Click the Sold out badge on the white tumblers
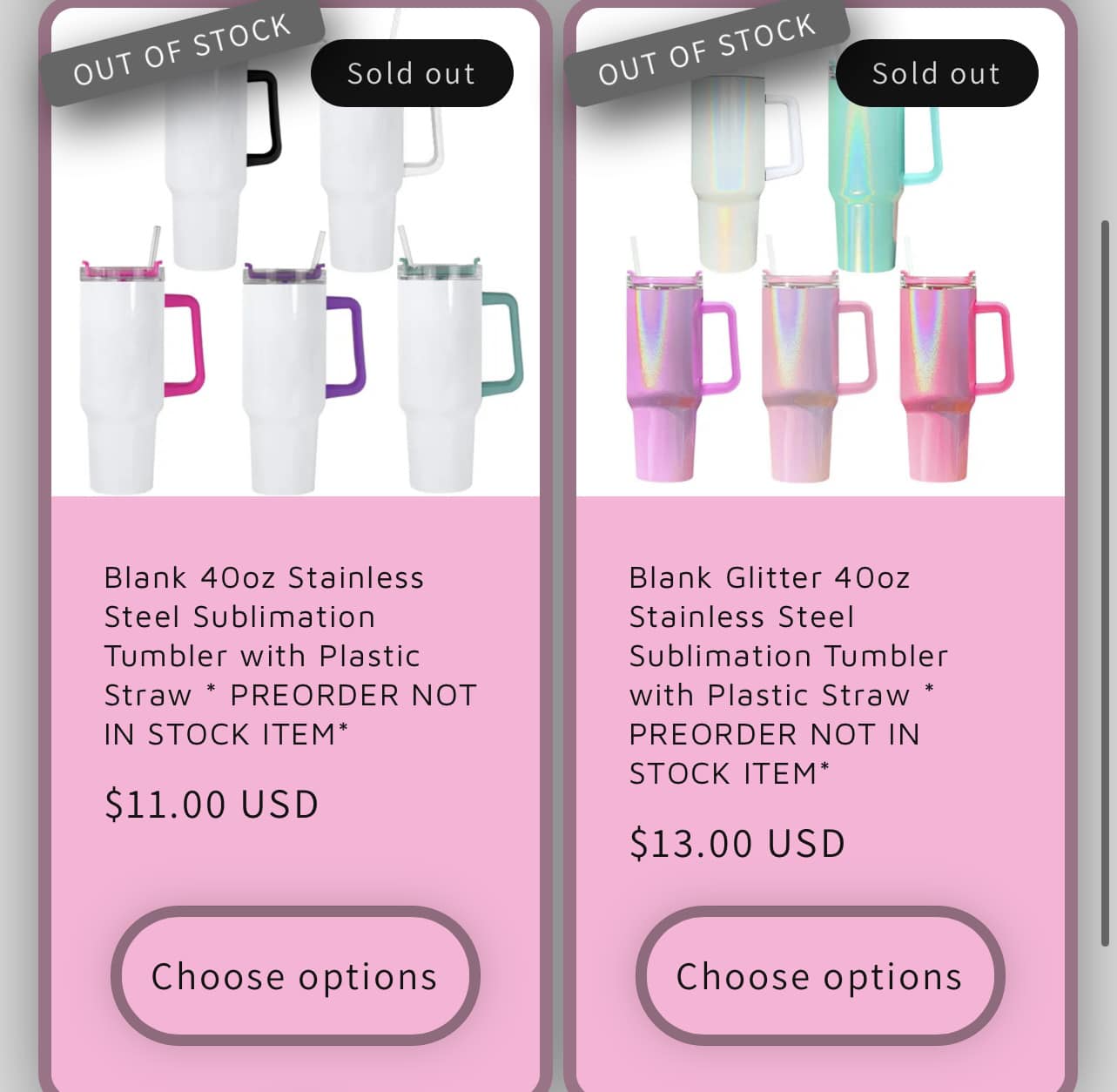This screenshot has width=1117, height=1092. pos(411,74)
